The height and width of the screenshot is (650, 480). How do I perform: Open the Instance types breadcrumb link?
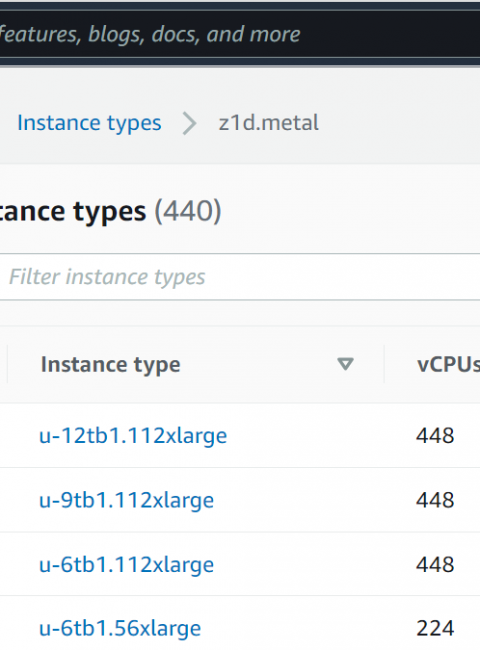pos(89,123)
